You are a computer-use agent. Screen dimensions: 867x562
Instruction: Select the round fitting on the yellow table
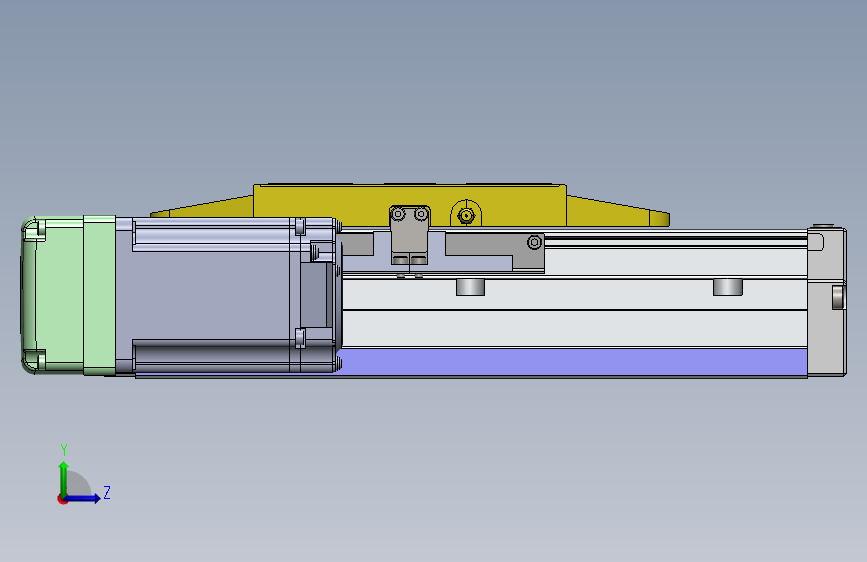coord(466,215)
